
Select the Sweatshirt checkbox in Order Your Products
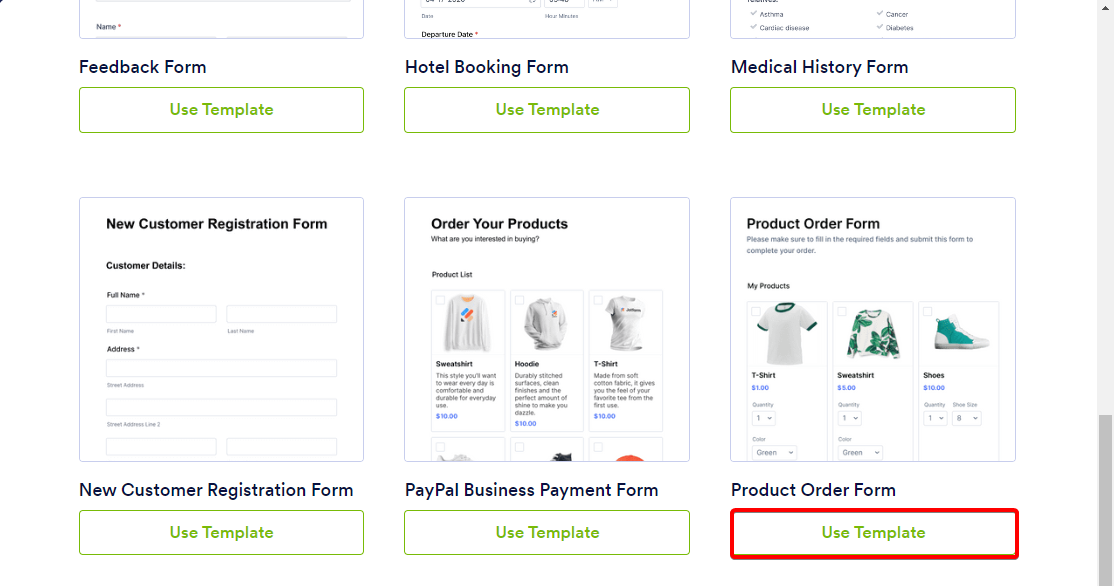click(x=440, y=300)
